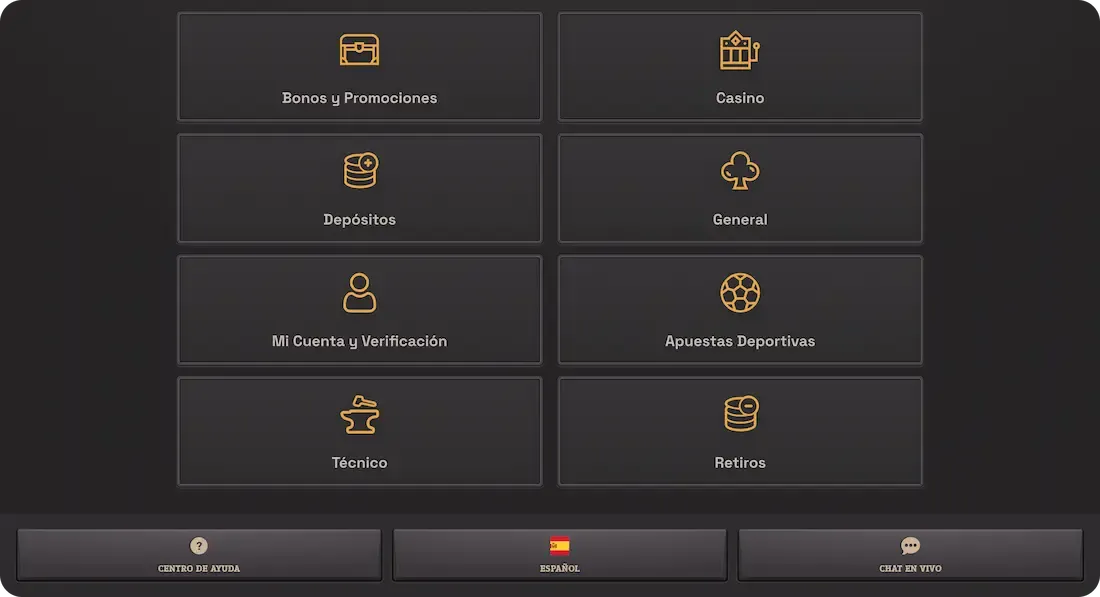This screenshot has width=1100, height=597.
Task: Click the chat bubble icon for live chat
Action: 910,545
